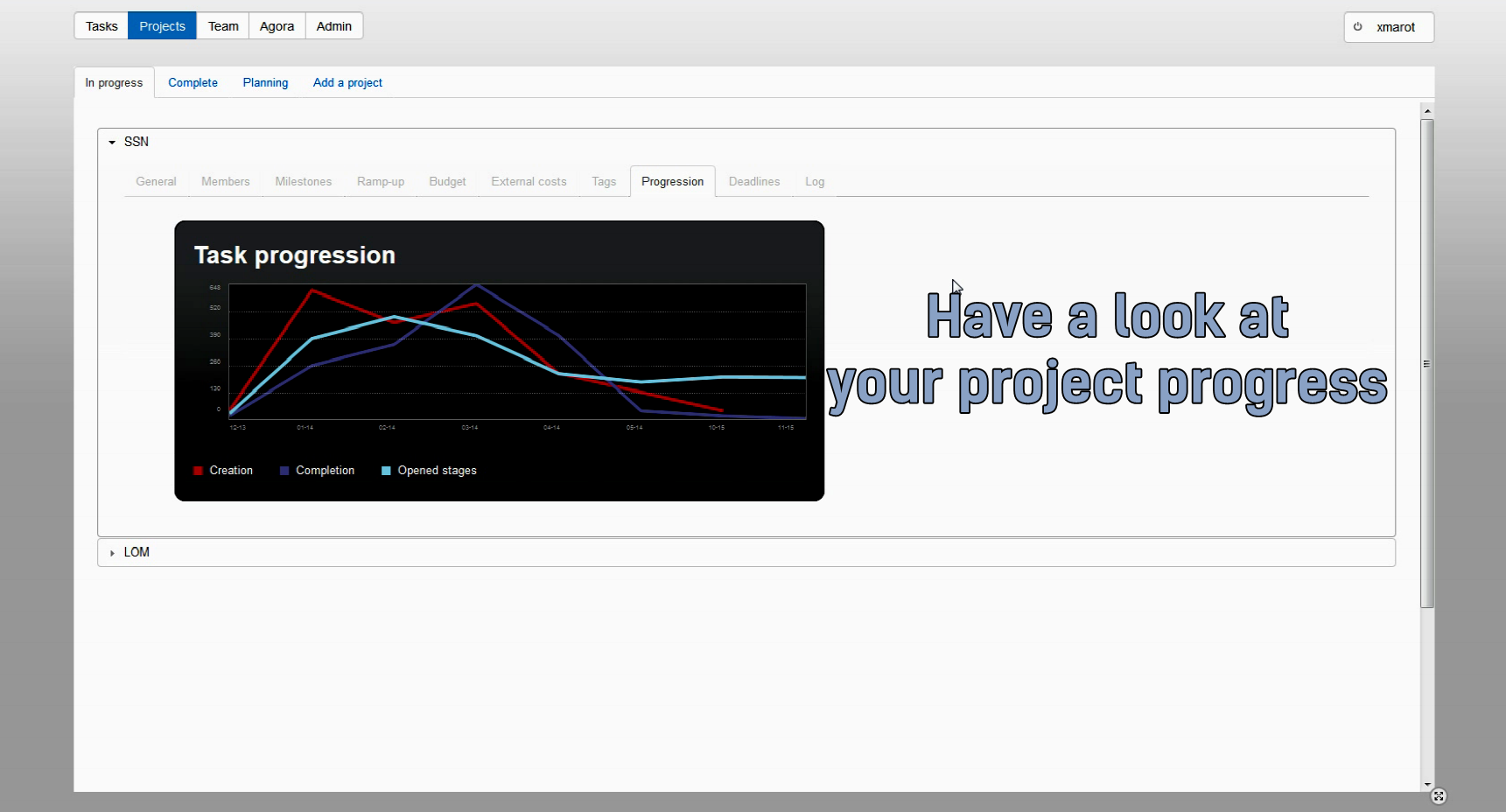Switch to the Complete projects tab

click(x=193, y=82)
